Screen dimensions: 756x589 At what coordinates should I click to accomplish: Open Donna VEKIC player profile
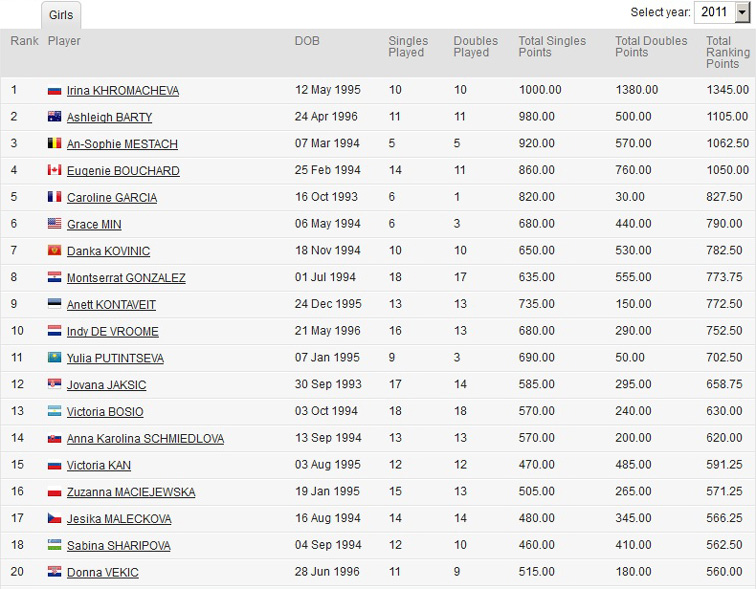tap(102, 573)
